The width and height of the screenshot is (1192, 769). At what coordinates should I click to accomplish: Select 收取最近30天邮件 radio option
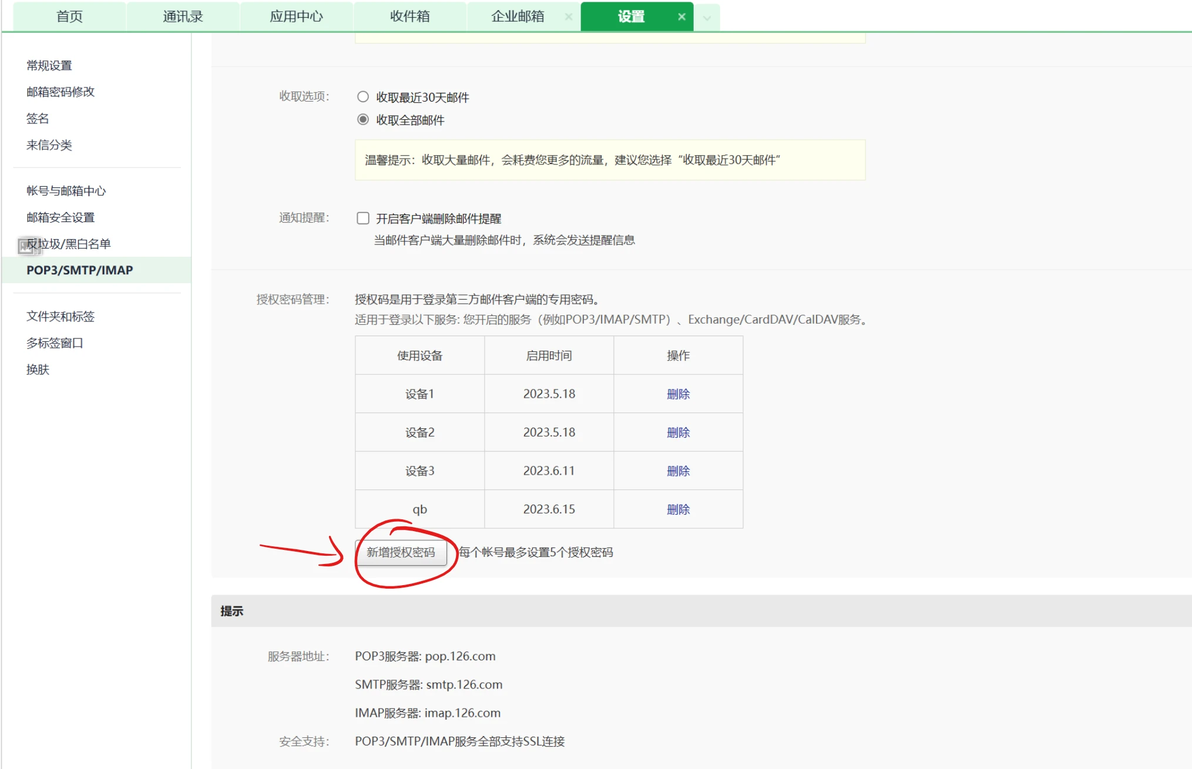(363, 97)
